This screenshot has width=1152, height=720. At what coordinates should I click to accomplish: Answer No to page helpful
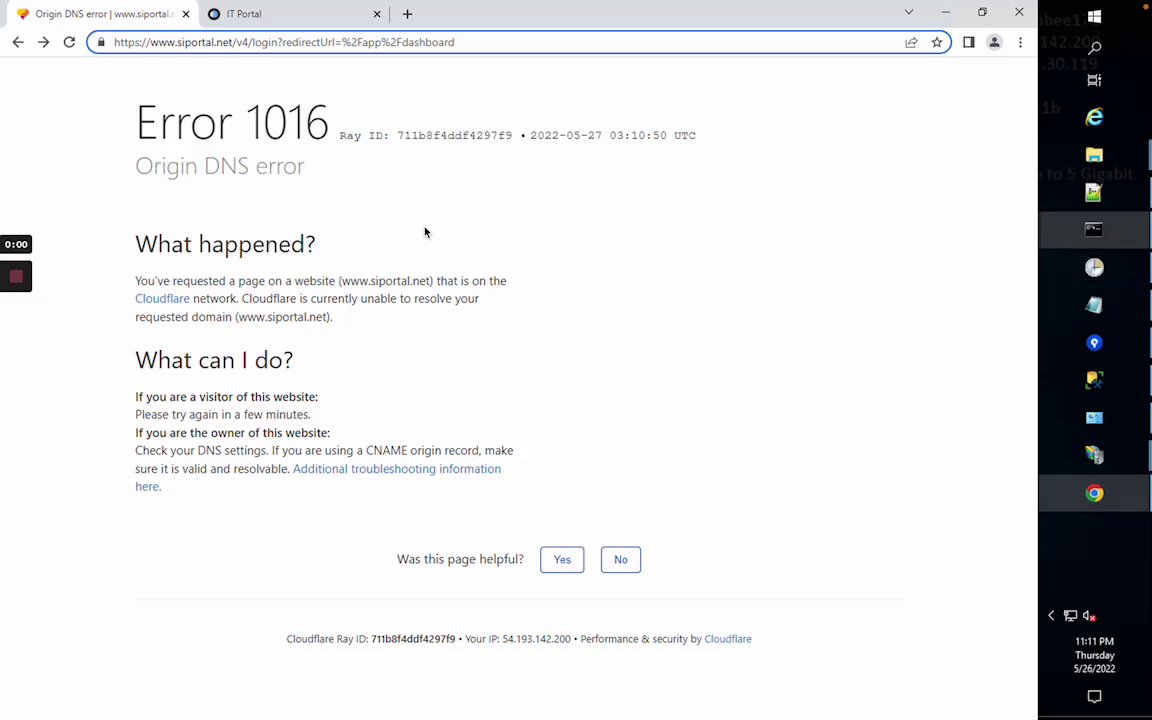[621, 560]
